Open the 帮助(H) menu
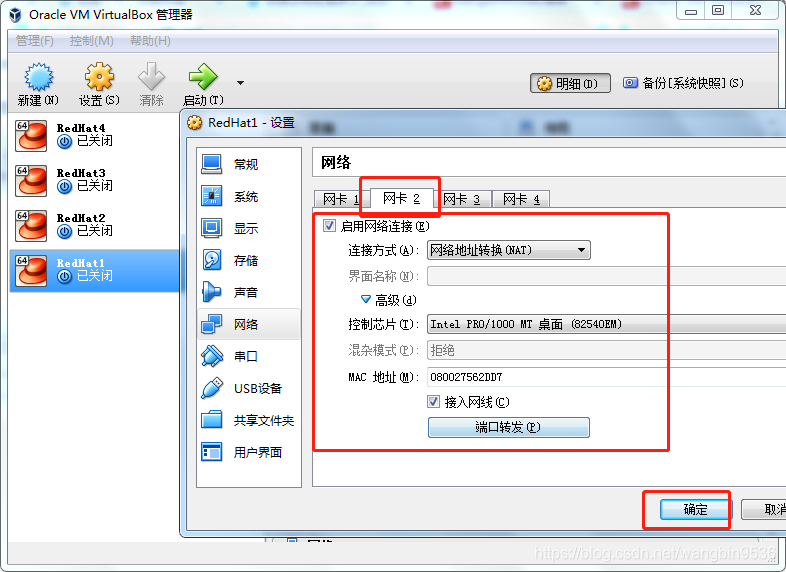 (150, 41)
